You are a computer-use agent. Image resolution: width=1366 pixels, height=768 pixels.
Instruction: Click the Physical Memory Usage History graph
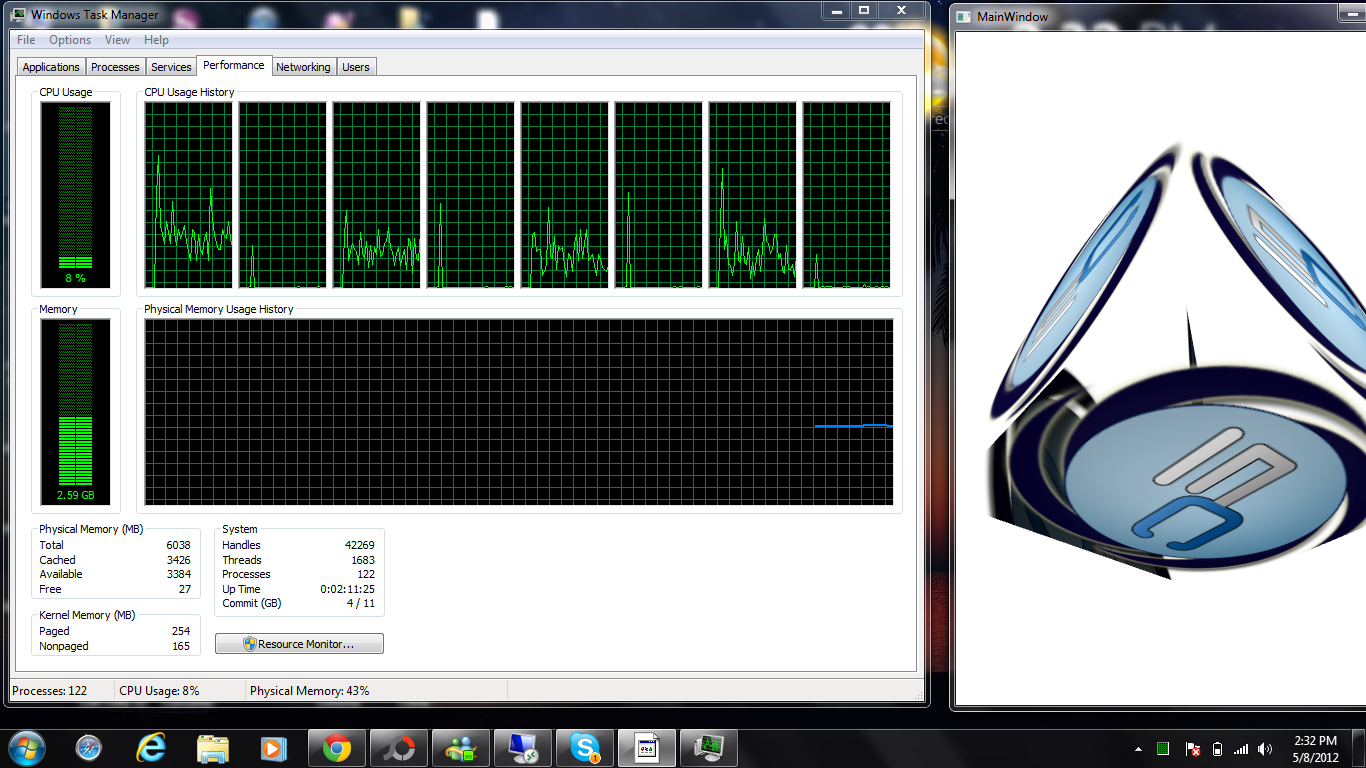pos(519,412)
